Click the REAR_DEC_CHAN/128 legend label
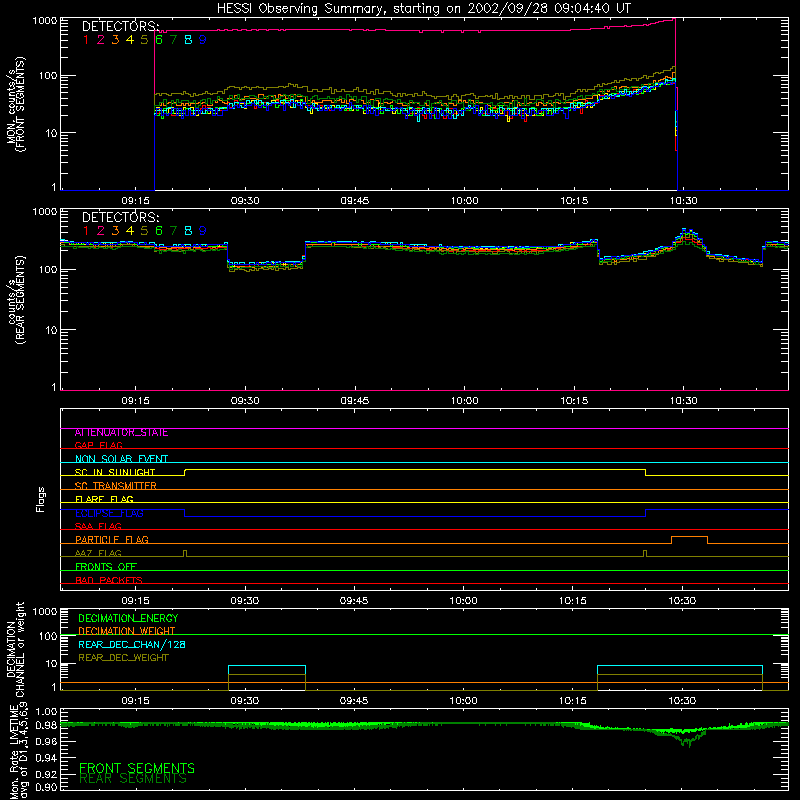Viewport: 800px width, 800px height. pyautogui.click(x=132, y=645)
